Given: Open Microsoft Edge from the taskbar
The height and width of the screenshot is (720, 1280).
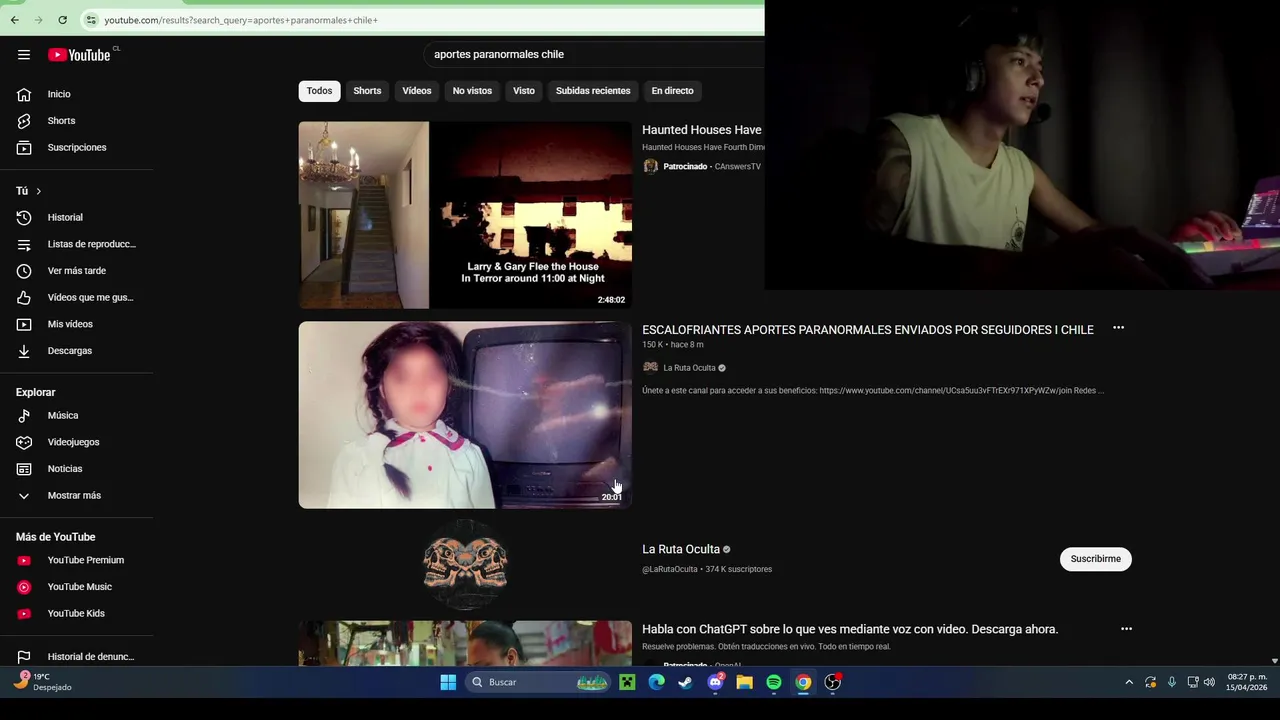Looking at the screenshot, I should pyautogui.click(x=656, y=682).
